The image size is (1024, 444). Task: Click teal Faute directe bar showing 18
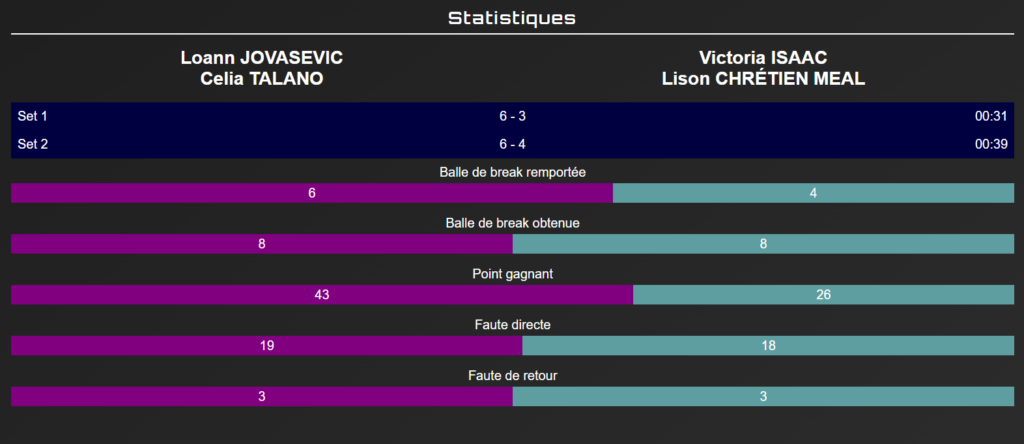click(x=768, y=346)
